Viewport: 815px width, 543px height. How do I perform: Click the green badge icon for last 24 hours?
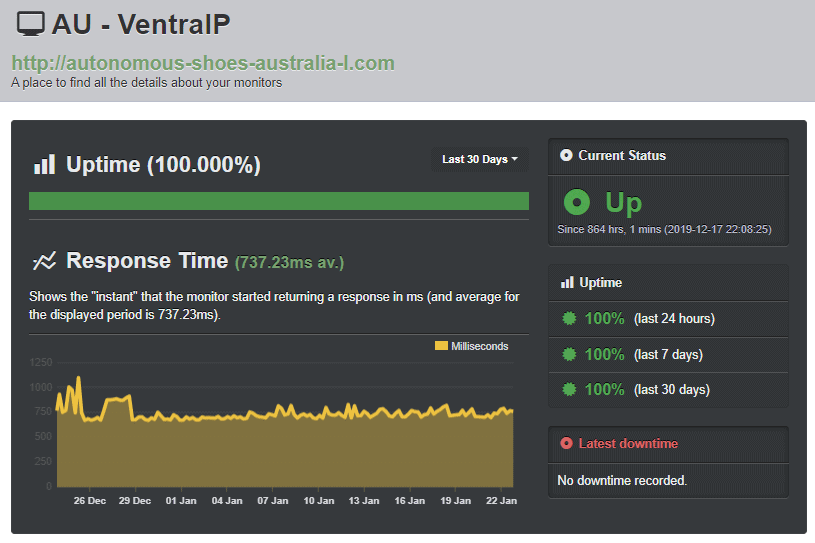[569, 318]
